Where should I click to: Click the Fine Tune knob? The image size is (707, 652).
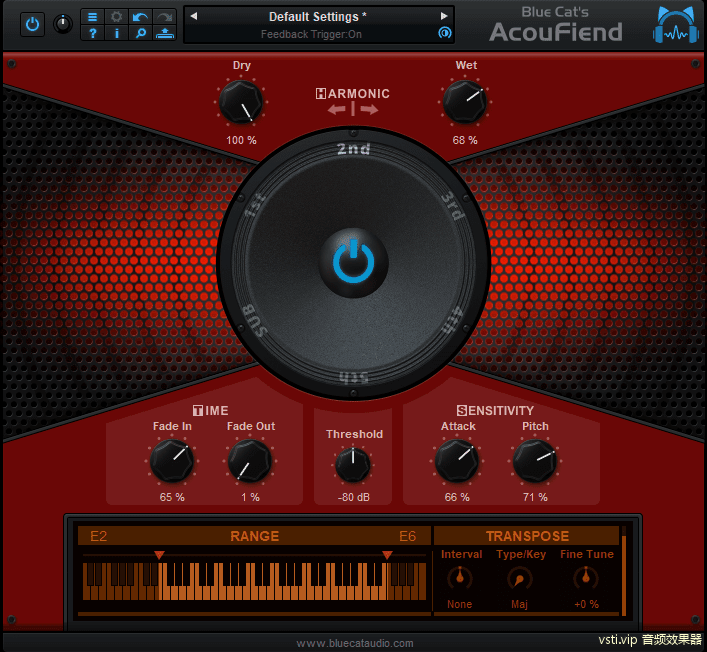(586, 578)
